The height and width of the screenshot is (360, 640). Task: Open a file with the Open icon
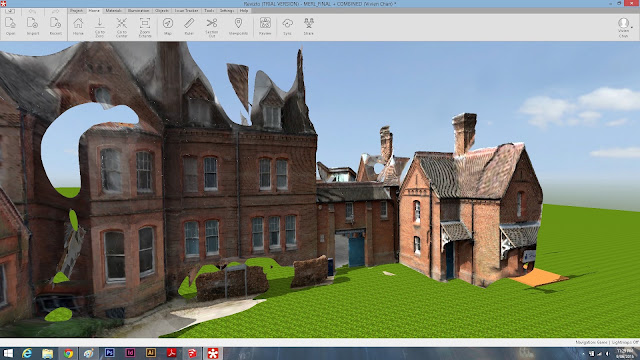11,27
